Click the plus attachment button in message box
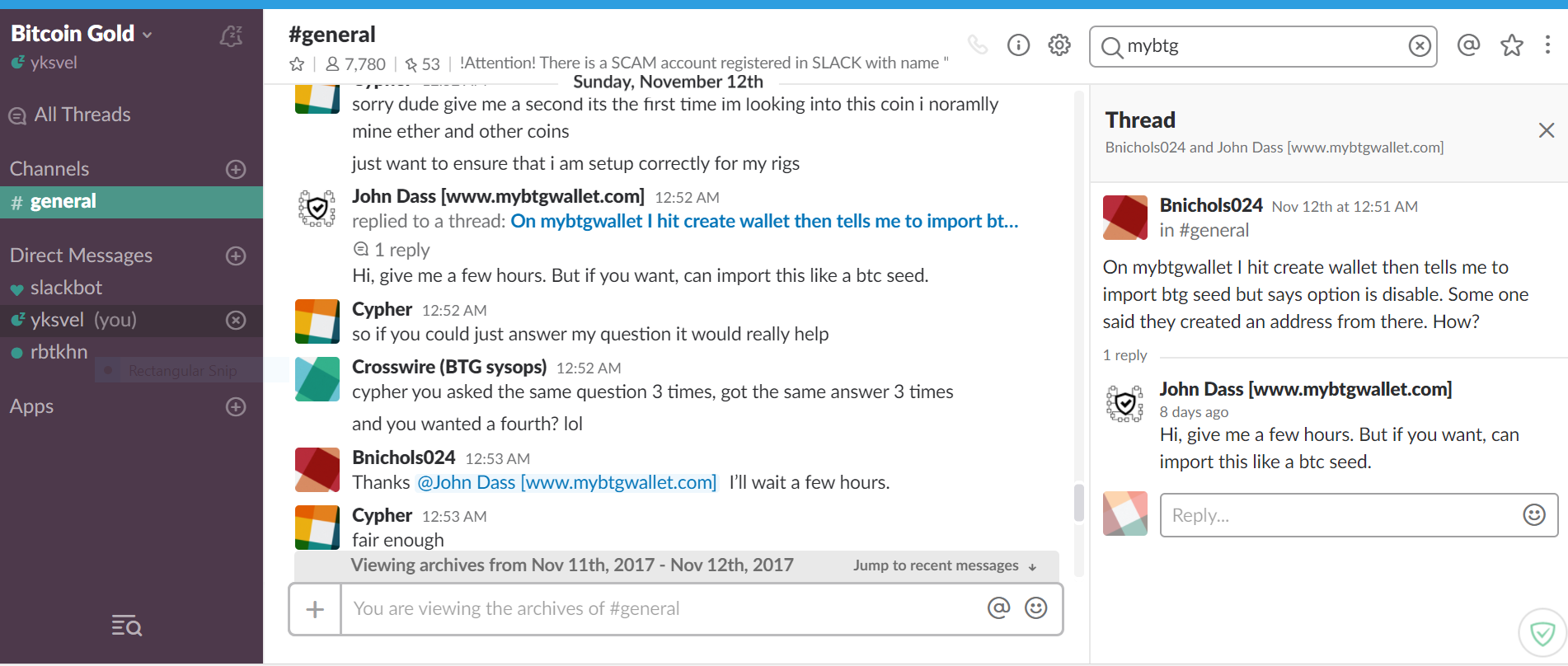The height and width of the screenshot is (666, 1568). 315,609
